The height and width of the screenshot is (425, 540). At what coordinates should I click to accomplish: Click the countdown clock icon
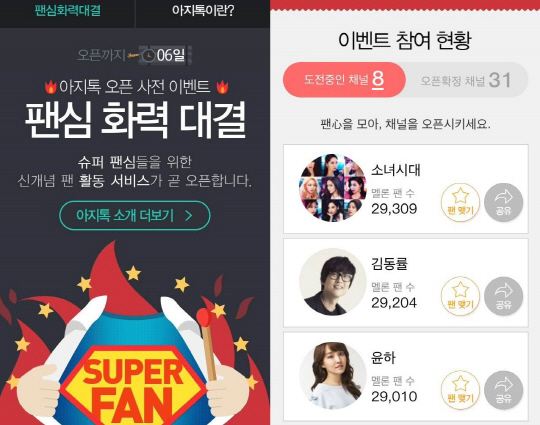click(149, 55)
